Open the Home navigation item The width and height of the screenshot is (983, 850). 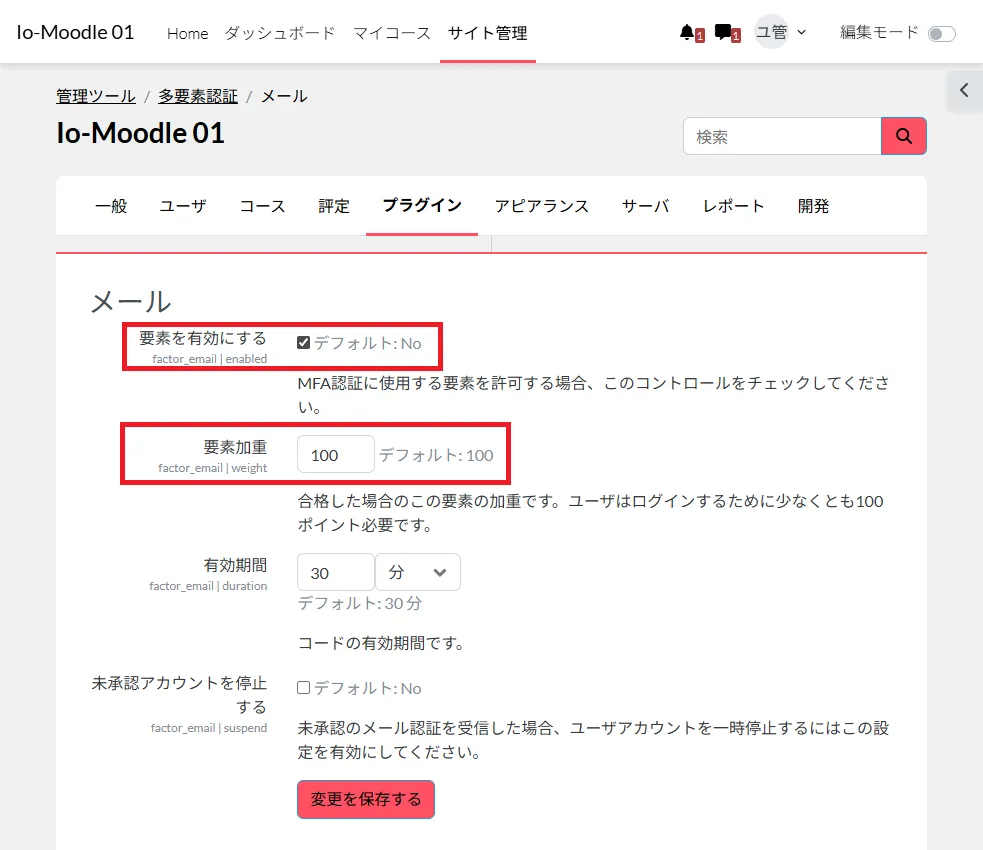(x=187, y=33)
